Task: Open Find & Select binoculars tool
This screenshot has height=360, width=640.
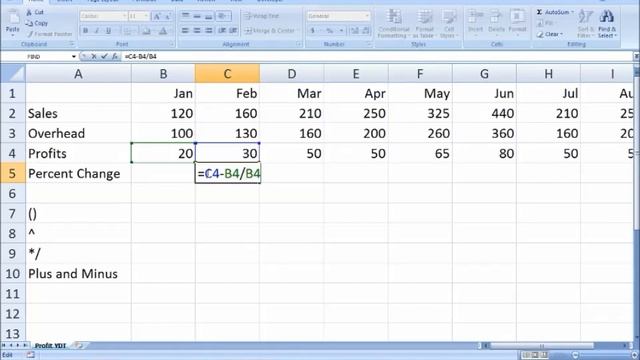Action: pyautogui.click(x=607, y=24)
